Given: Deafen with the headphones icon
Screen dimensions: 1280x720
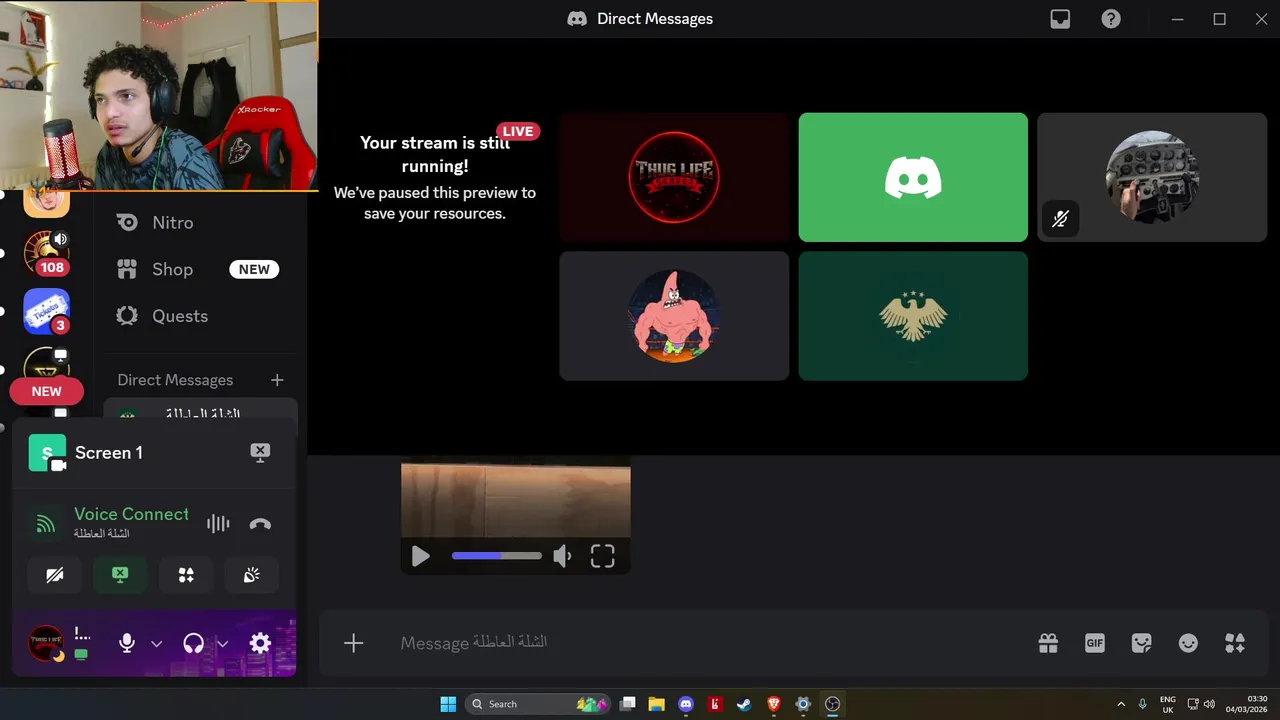Looking at the screenshot, I should [194, 643].
